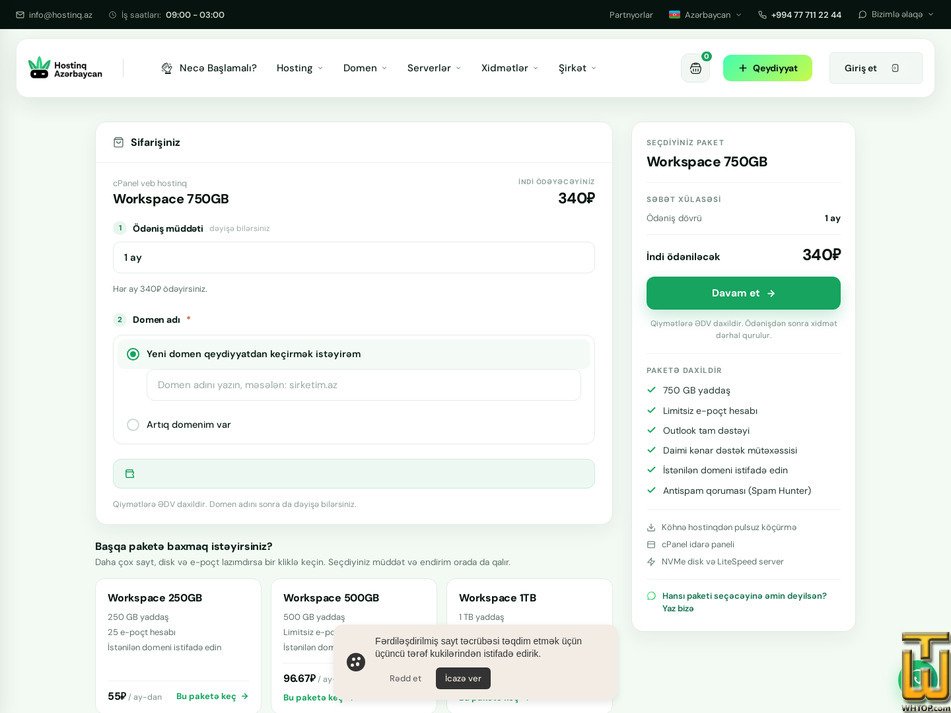Viewport: 951px width, 713px height.
Task: Select the Artıq domenim var radio option
Action: coord(133,425)
